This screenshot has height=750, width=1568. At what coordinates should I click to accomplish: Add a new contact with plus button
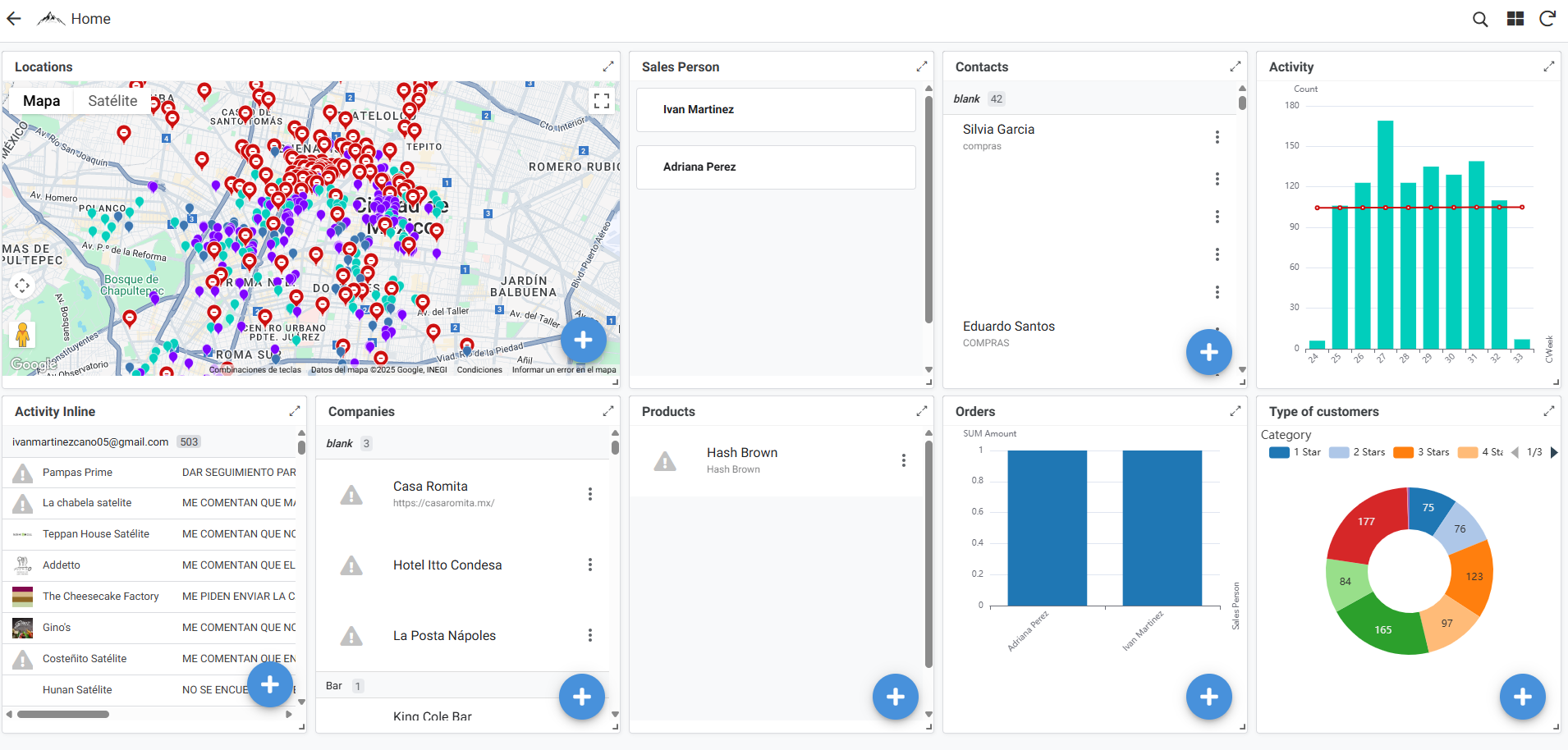[1208, 352]
